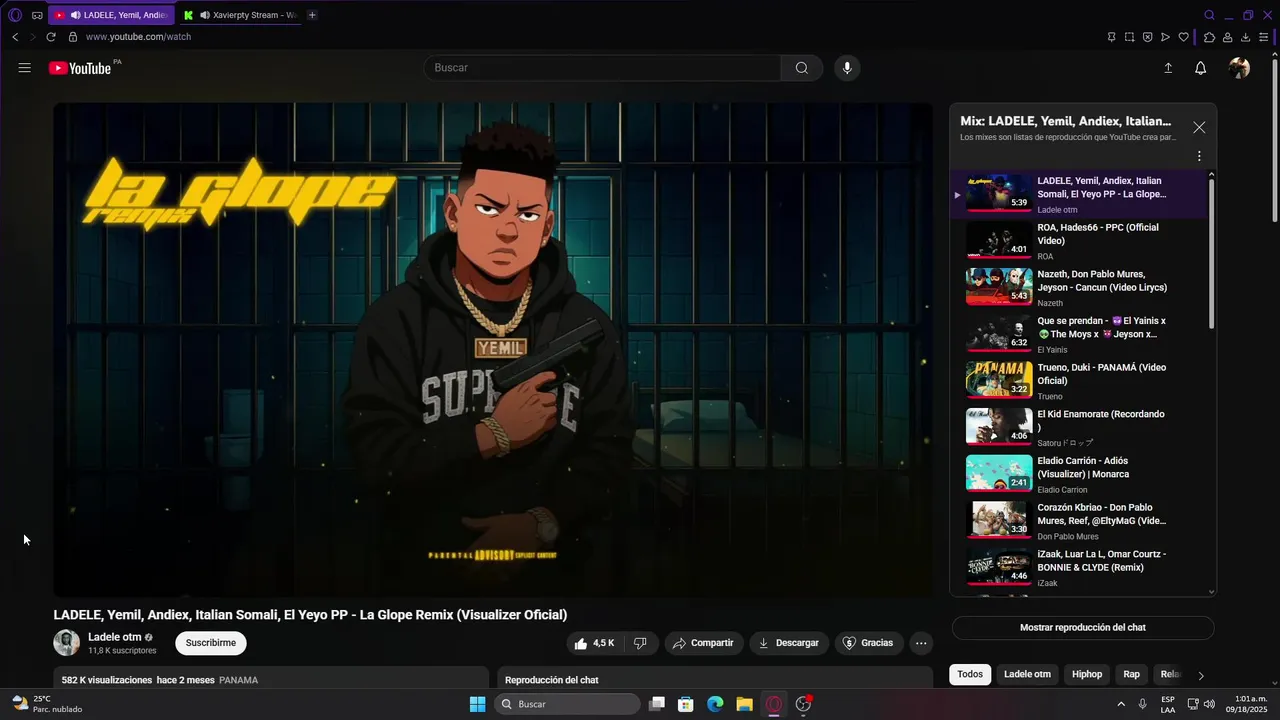Screen dimensions: 1280x720
Task: Open Opera extensions cube icon
Action: (x=1209, y=37)
